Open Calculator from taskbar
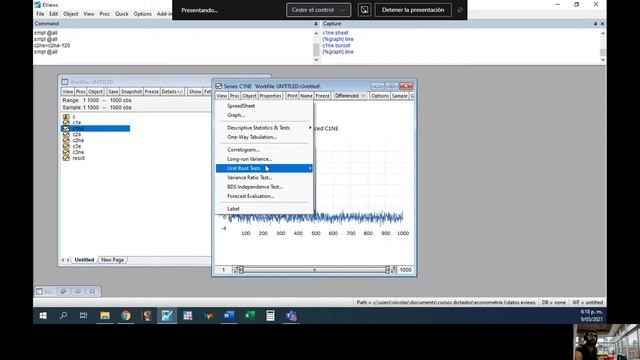Image resolution: width=640 pixels, height=360 pixels. coord(270,316)
